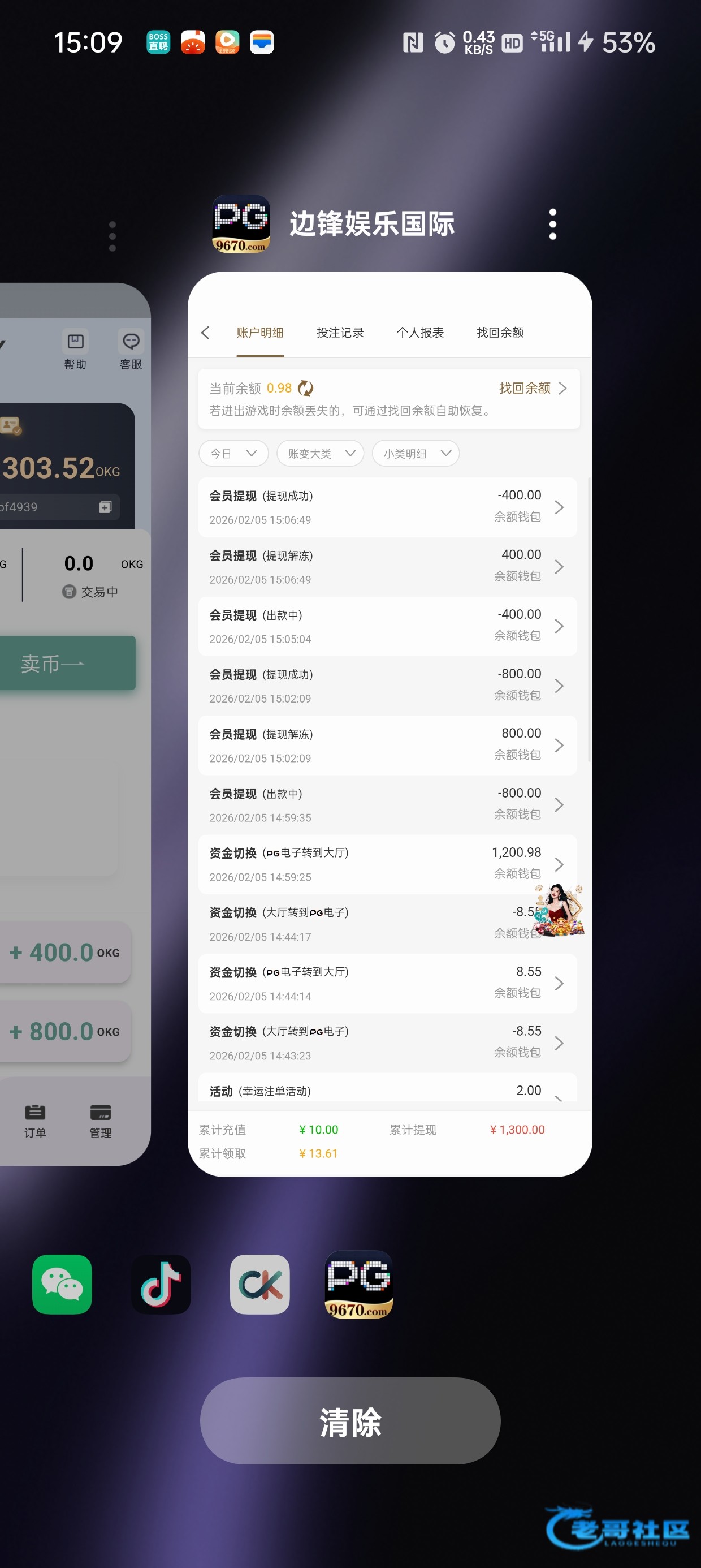Tap the WeChat app icon
Viewport: 701px width, 1568px height.
[x=62, y=1285]
